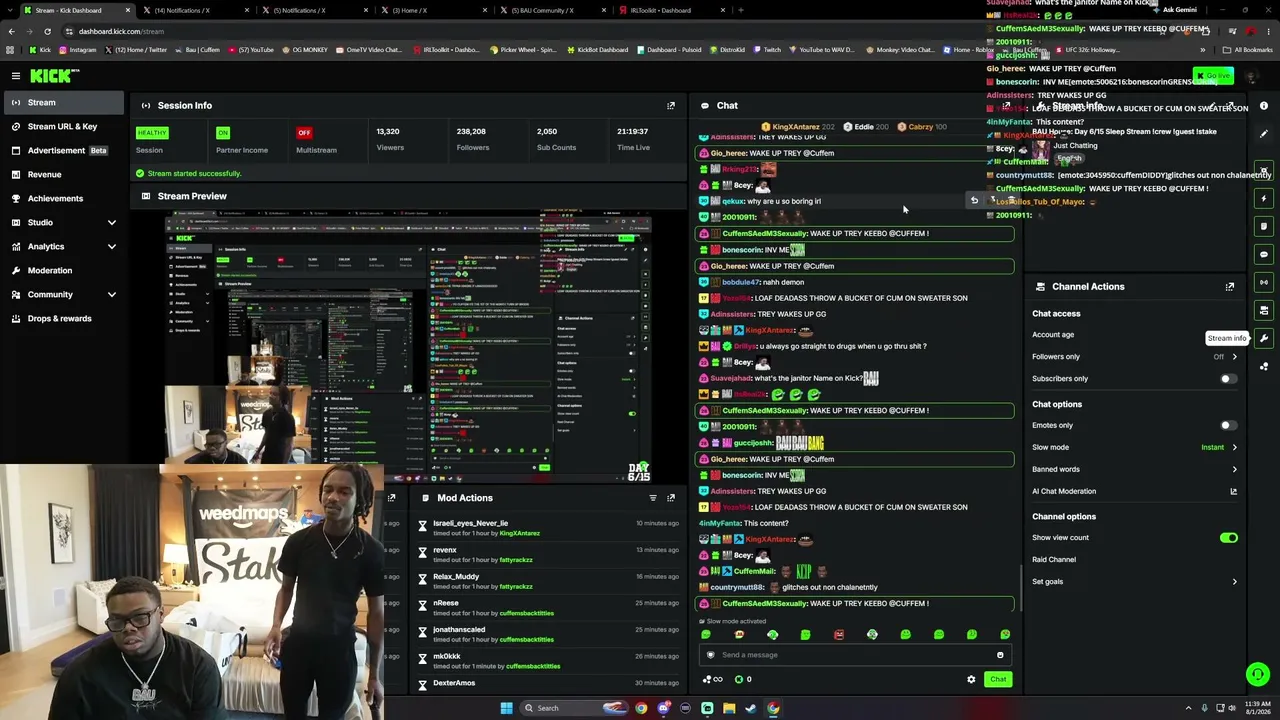
Task: Click the Windows Start button
Action: click(x=506, y=708)
